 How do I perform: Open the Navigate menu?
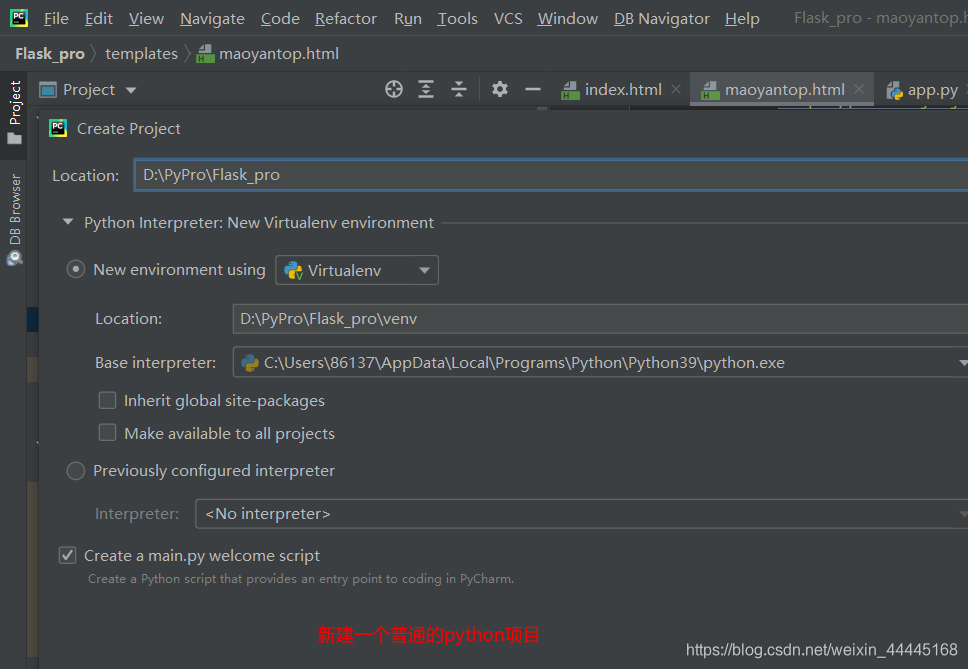(x=212, y=19)
